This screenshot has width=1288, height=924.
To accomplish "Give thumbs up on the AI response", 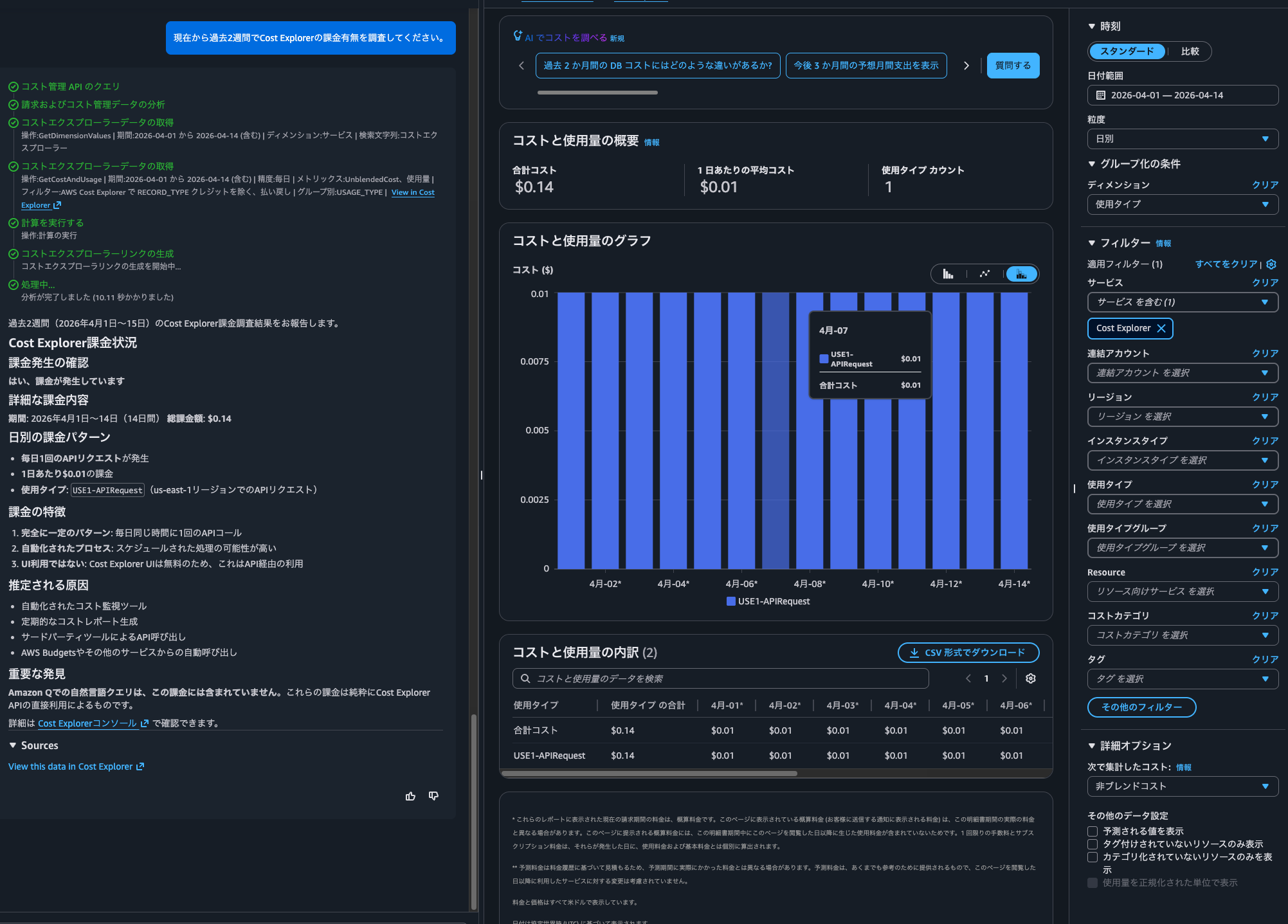I will [410, 796].
